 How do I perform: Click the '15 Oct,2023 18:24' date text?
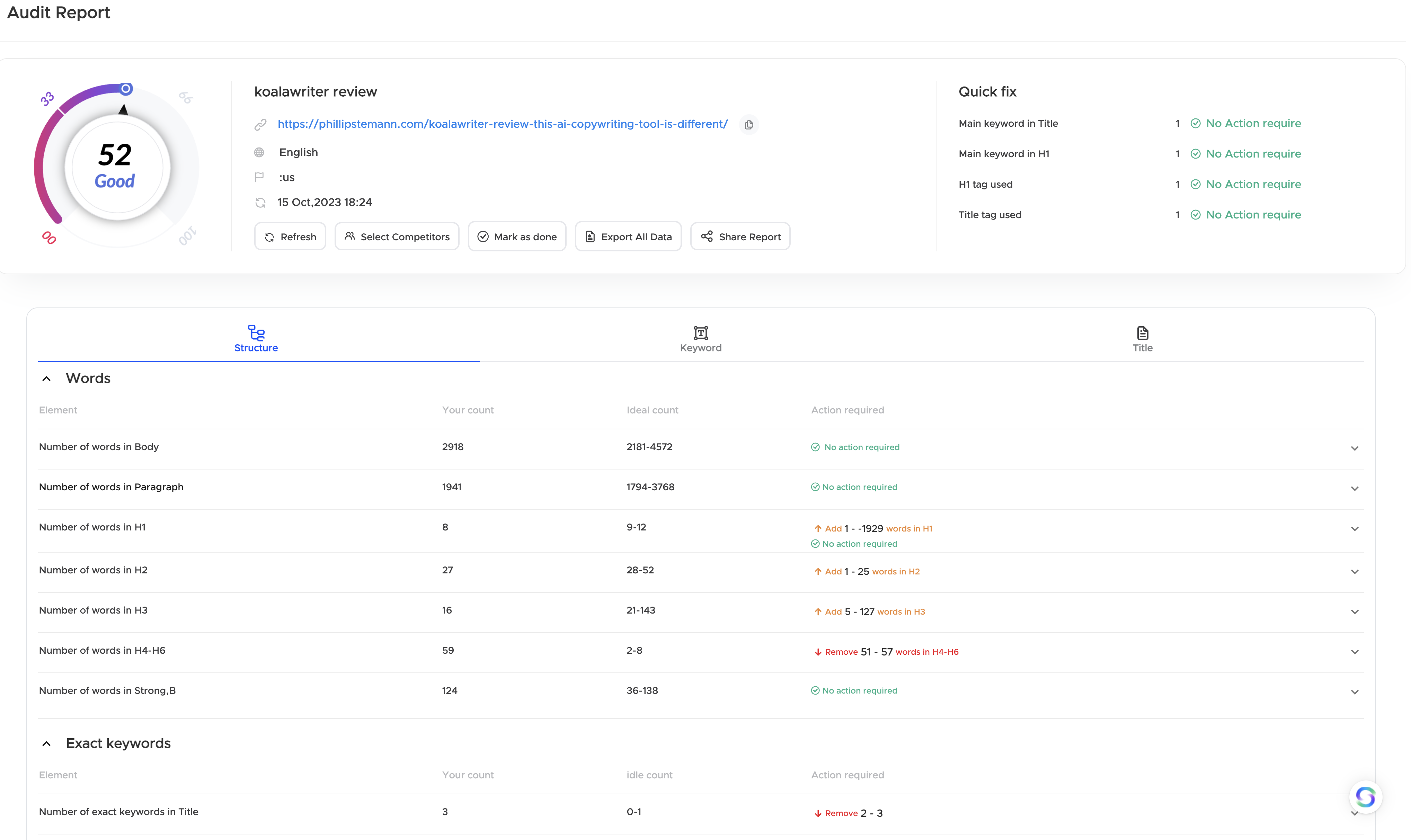click(325, 203)
